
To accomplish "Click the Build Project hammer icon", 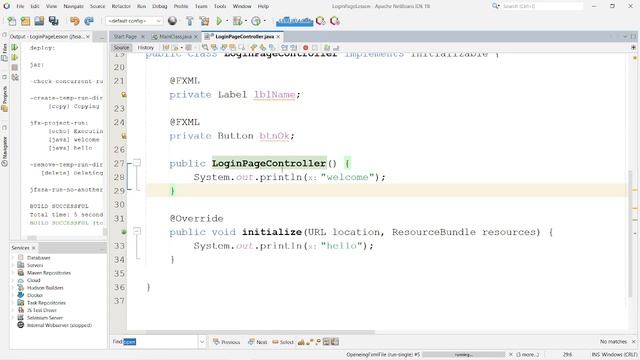I will [x=190, y=21].
